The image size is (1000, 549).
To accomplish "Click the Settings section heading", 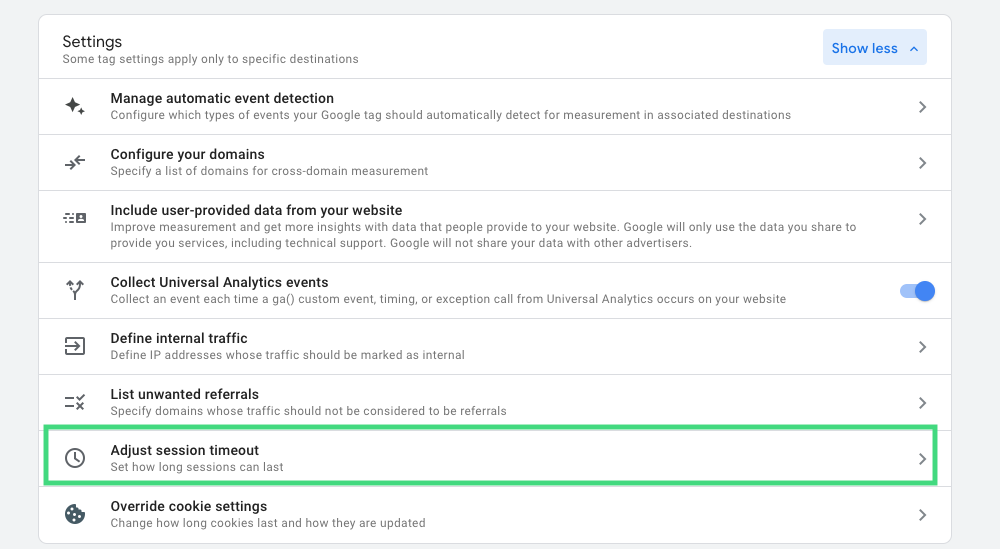I will (92, 42).
